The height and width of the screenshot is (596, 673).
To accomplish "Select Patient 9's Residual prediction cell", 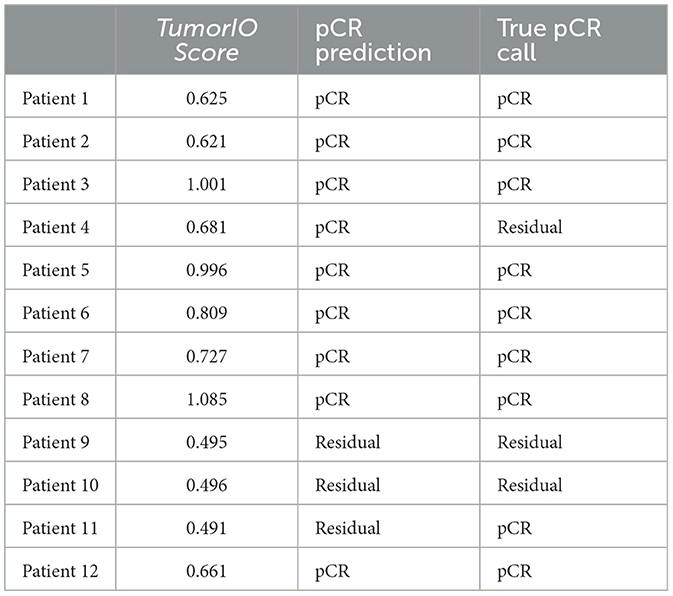I will [x=347, y=442].
